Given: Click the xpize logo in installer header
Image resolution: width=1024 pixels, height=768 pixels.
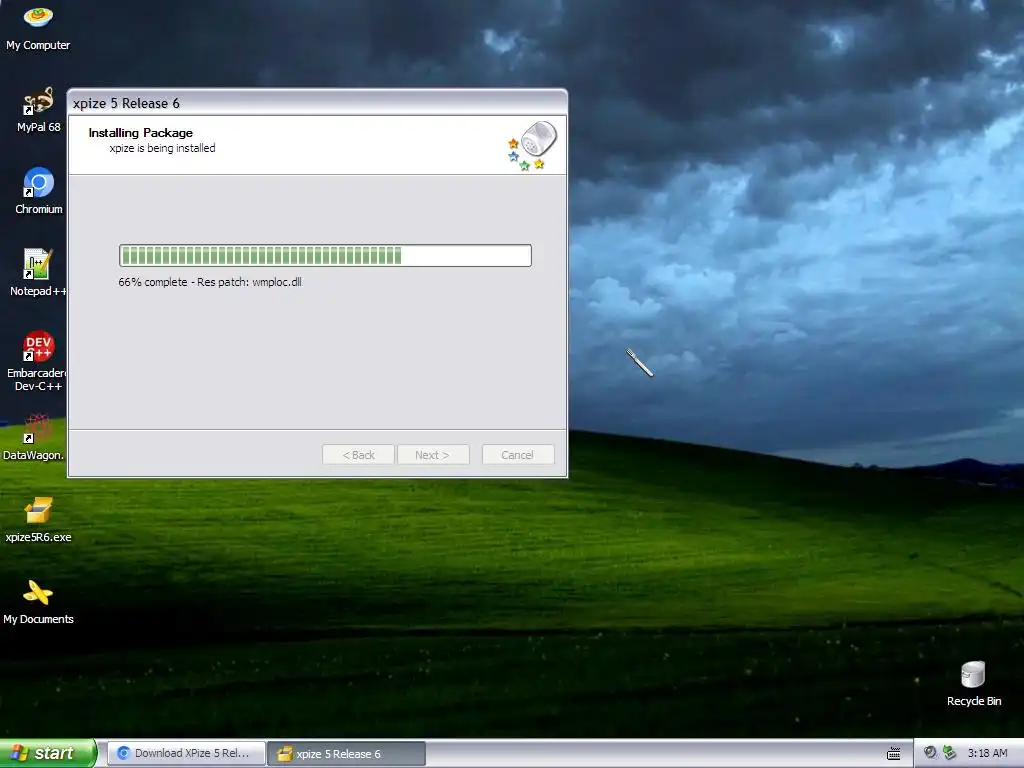Looking at the screenshot, I should pyautogui.click(x=533, y=145).
